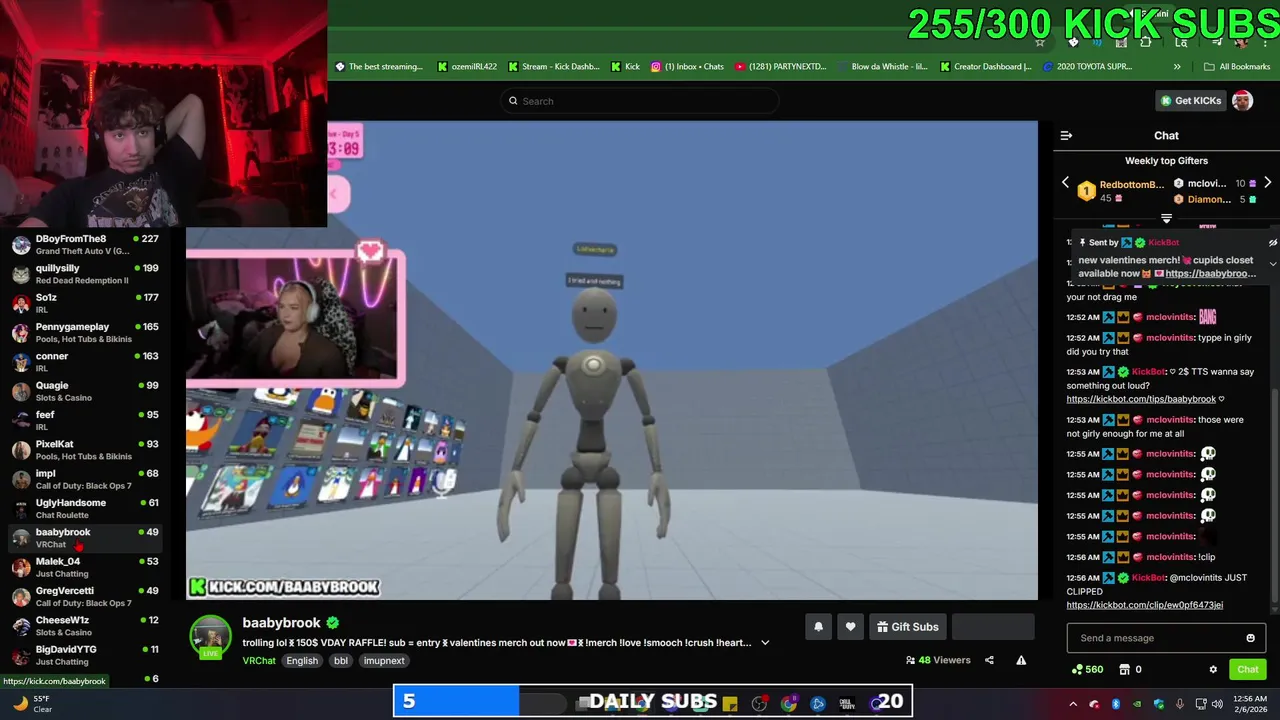Image resolution: width=1280 pixels, height=720 pixels.
Task: Click the Call of Duty taskbar icon
Action: click(847, 703)
